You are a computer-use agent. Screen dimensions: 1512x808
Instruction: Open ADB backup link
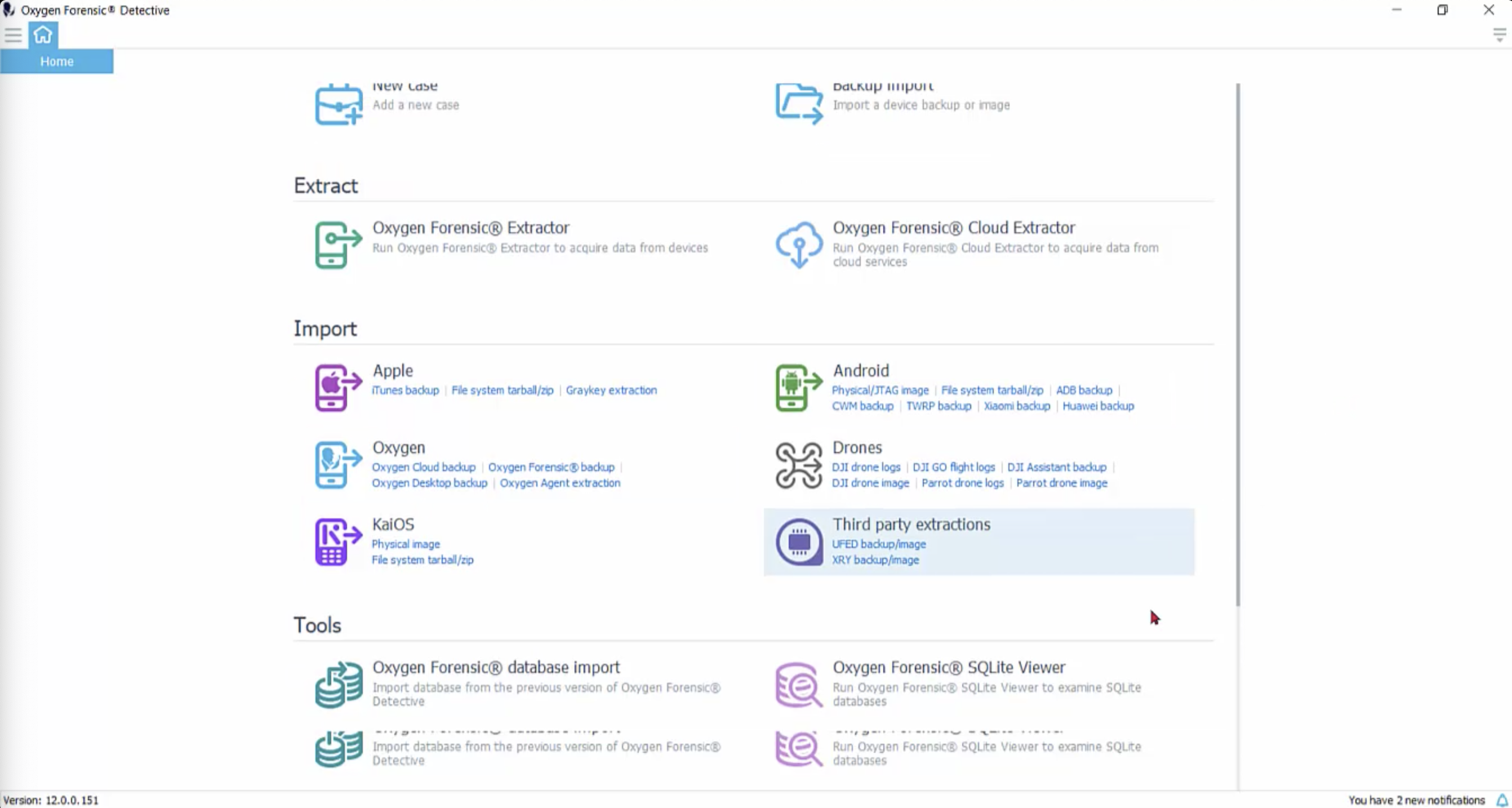click(1083, 390)
